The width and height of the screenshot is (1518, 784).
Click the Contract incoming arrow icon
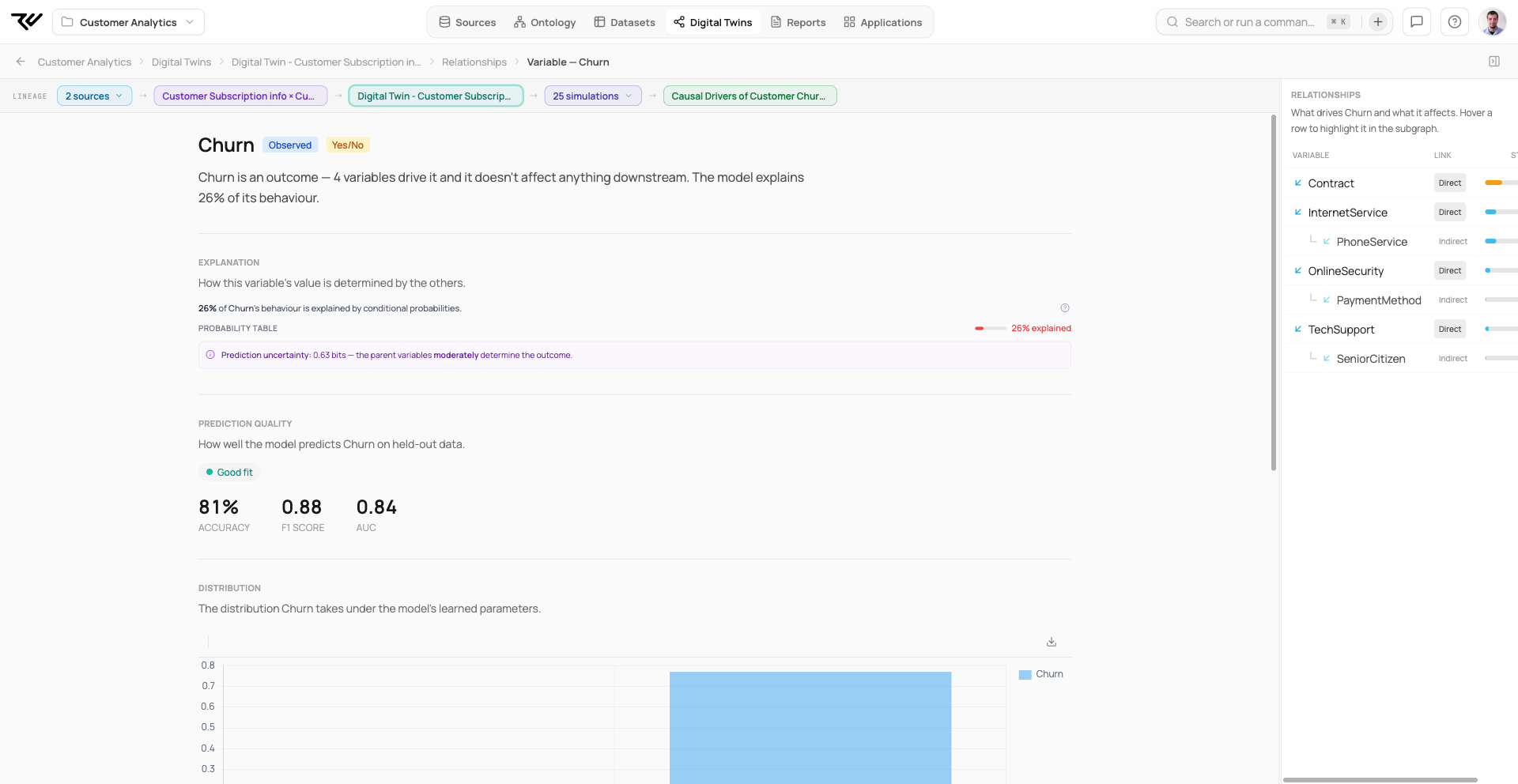point(1298,183)
